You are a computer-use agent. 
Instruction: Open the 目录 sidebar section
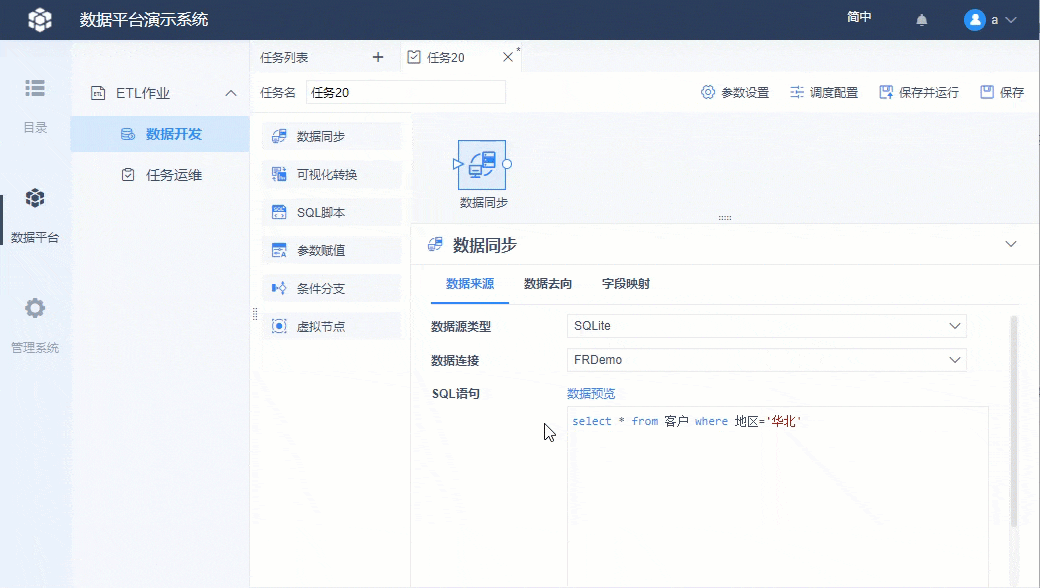35,106
